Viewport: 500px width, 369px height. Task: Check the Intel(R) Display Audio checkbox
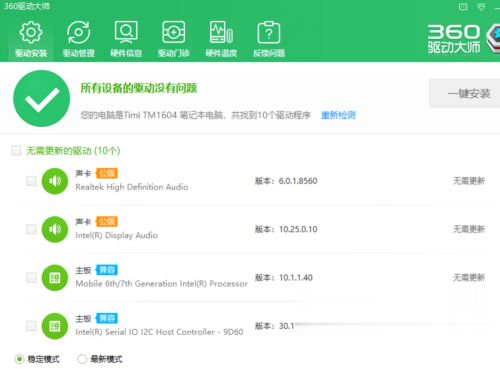pos(31,229)
